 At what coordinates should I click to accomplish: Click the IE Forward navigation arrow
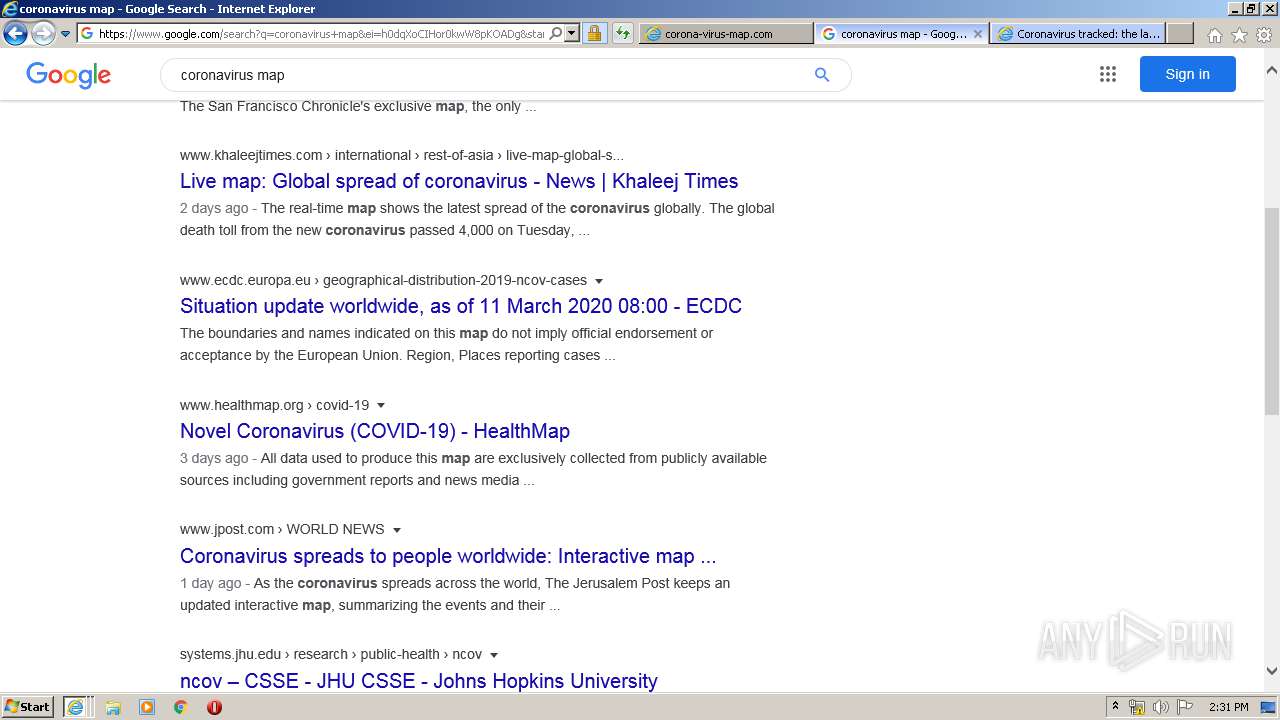pos(42,33)
